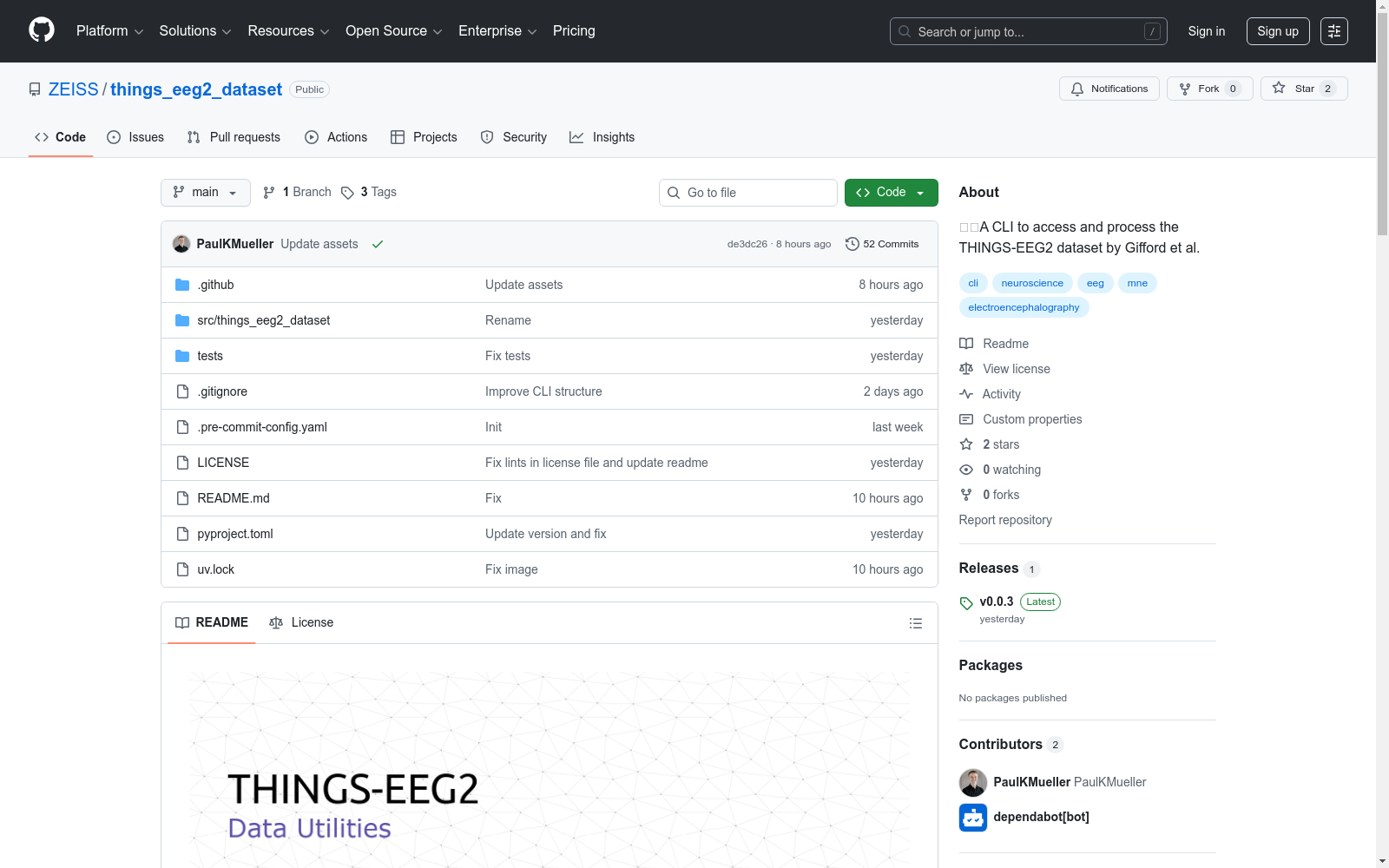
Task: Open the green Code dropdown
Action: [892, 193]
